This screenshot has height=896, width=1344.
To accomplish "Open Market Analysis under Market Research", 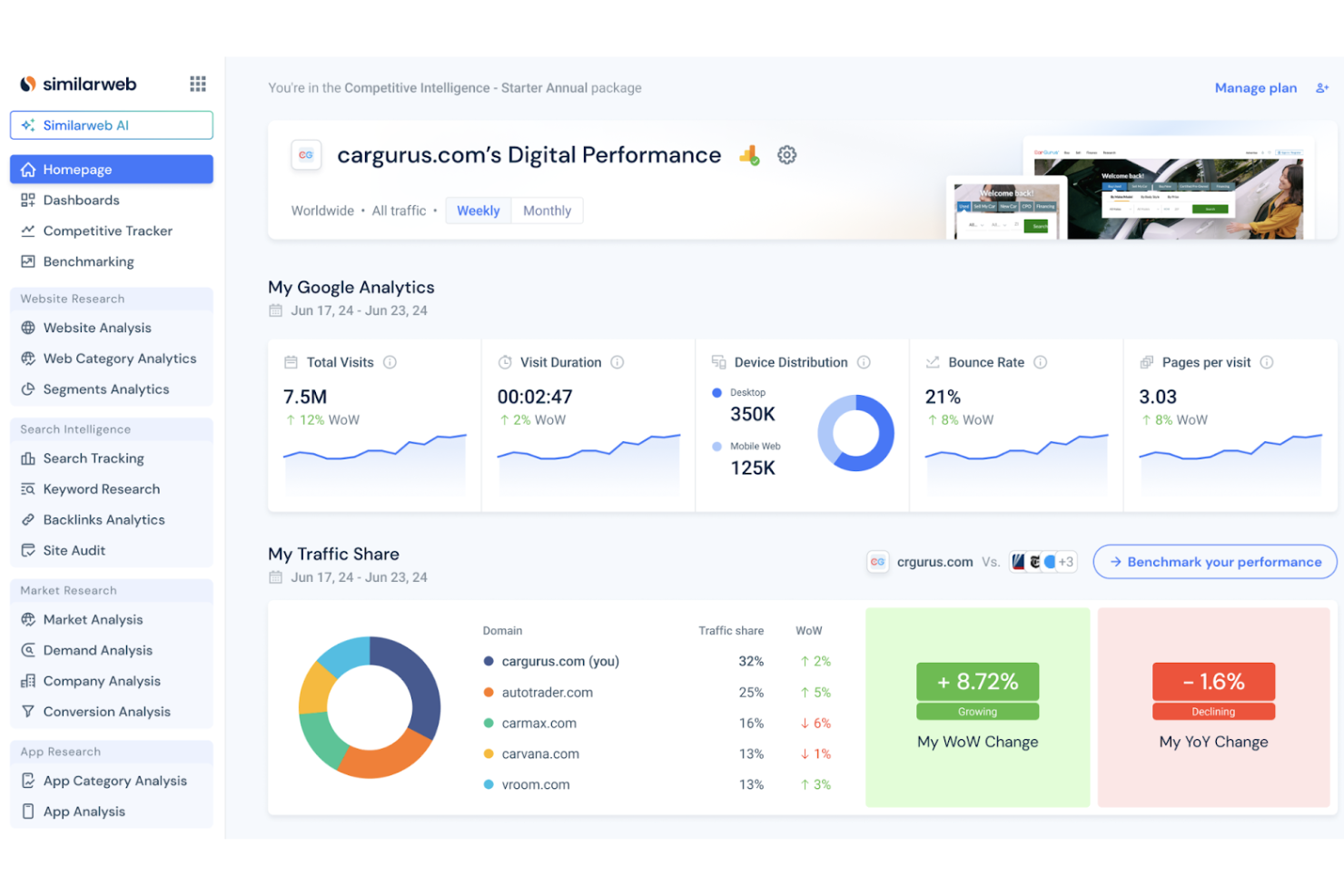I will click(93, 619).
